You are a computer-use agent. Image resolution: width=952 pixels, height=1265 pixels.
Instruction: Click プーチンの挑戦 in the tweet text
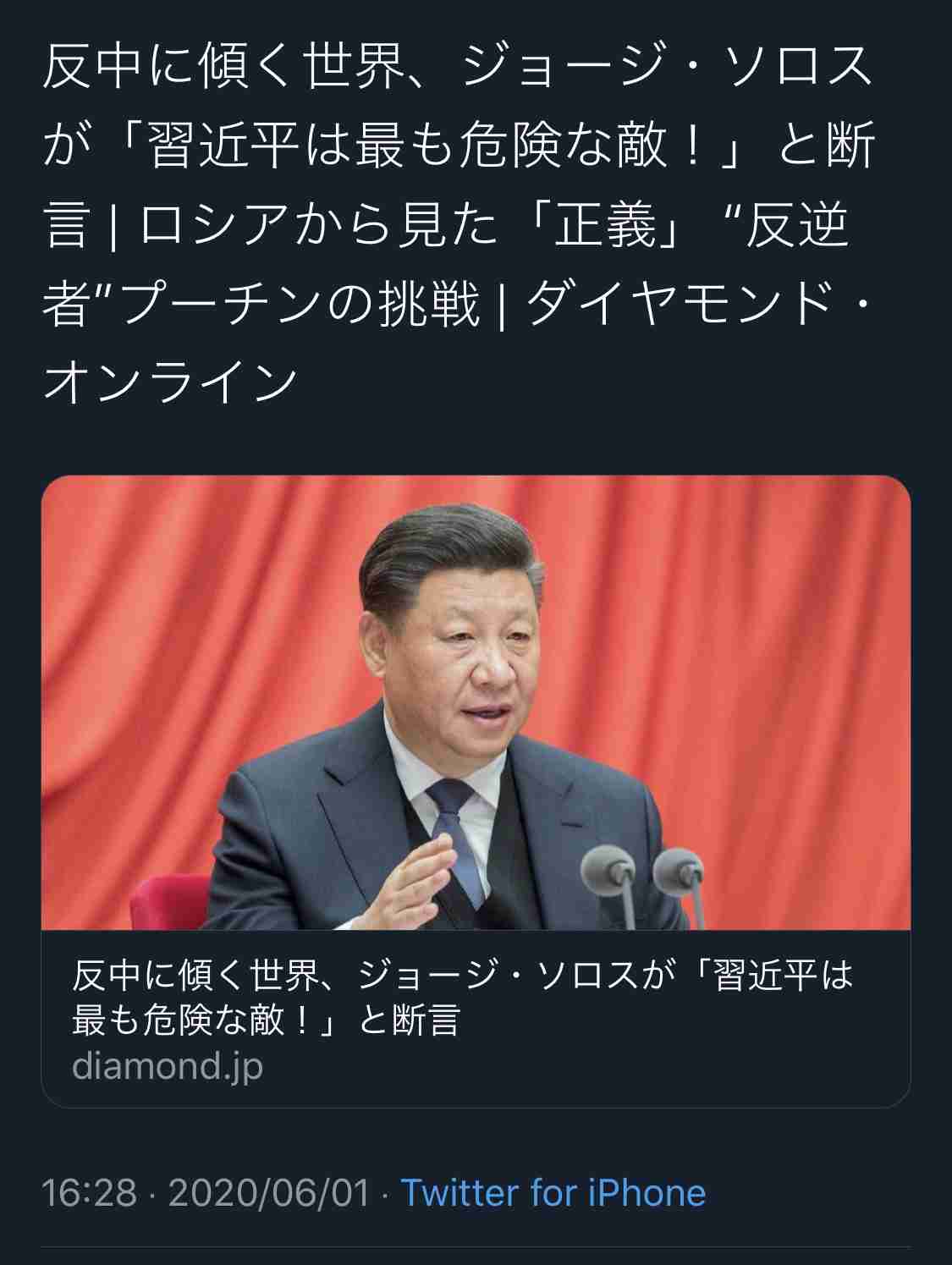click(x=300, y=306)
